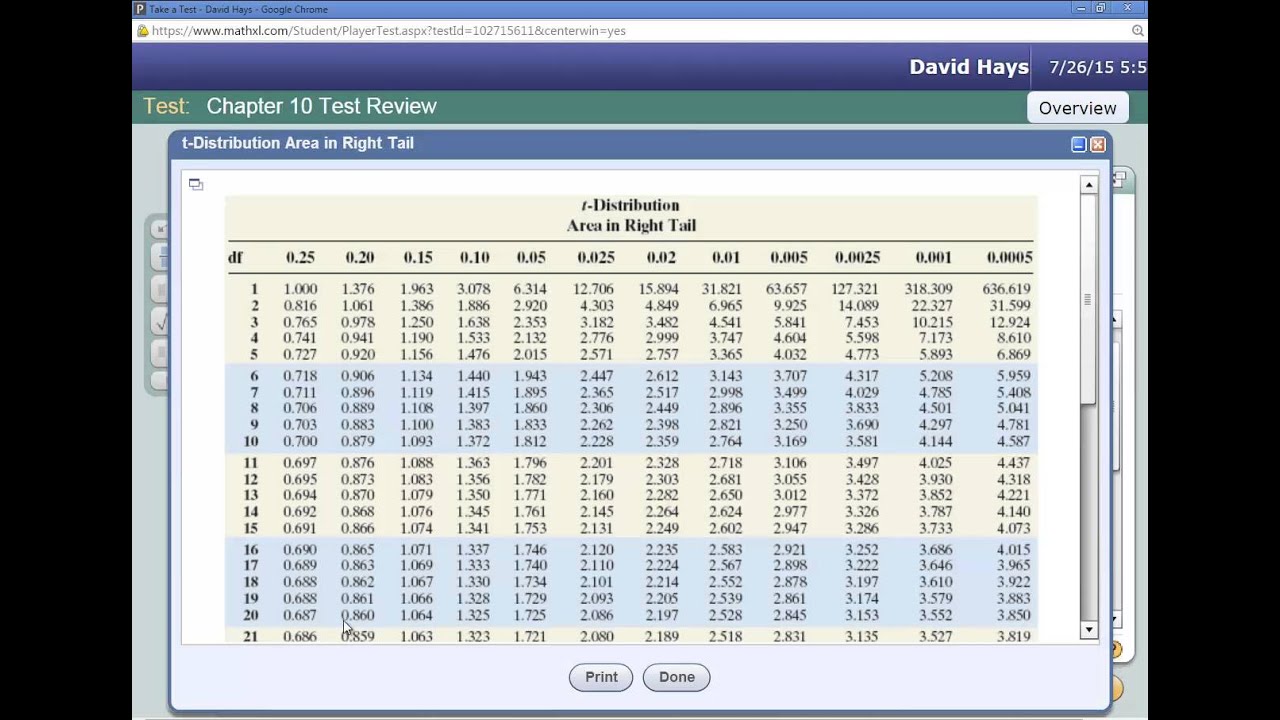Click value 1.796 in the df 11 row
This screenshot has width=1280, height=720.
[x=530, y=463]
